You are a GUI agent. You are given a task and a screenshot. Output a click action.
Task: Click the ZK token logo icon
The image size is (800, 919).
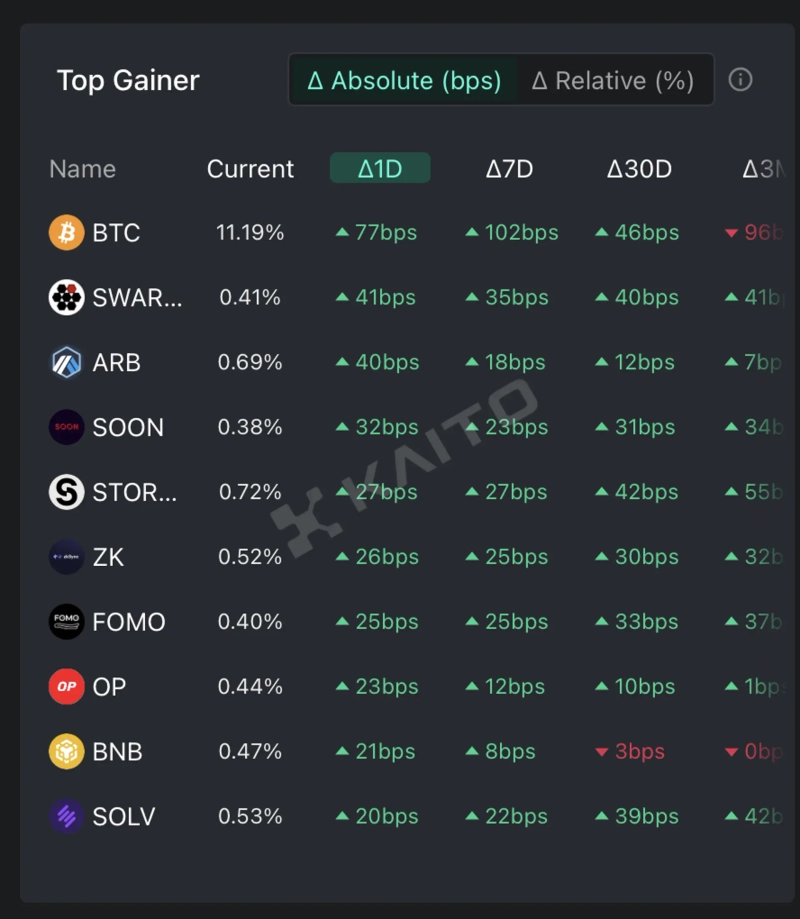(67, 557)
